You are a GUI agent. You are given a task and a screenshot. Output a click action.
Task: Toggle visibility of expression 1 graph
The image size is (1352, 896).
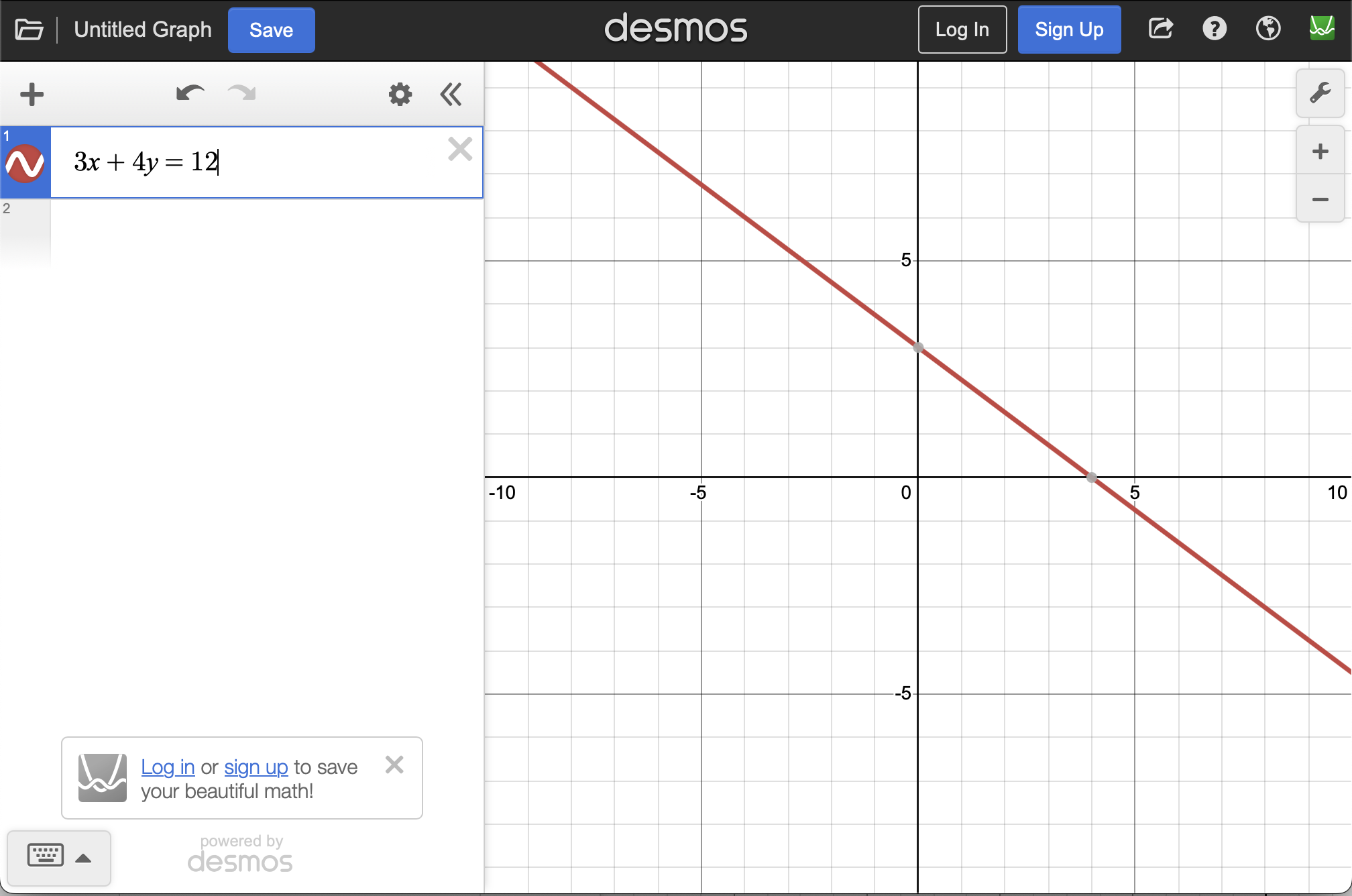25,163
